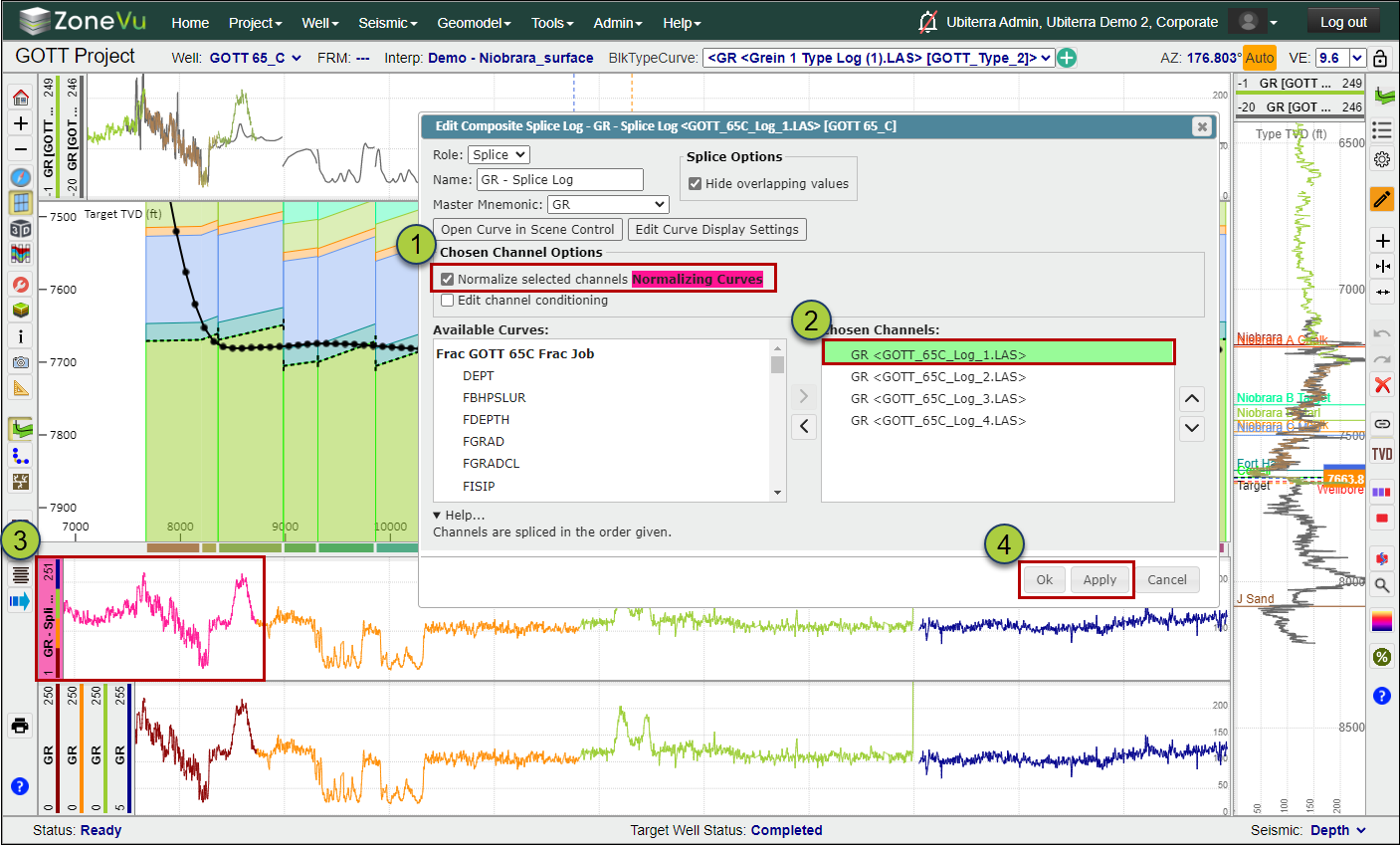Click the magnifier search icon

[x=1382, y=585]
